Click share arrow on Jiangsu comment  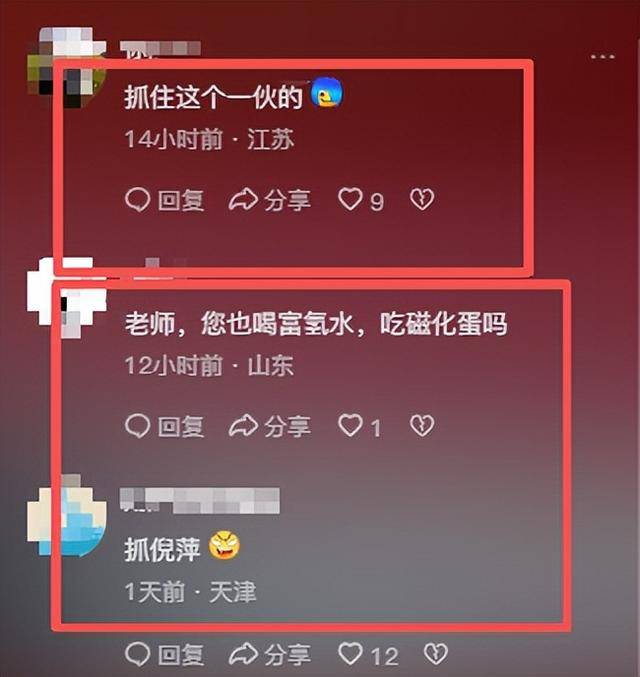click(x=243, y=199)
